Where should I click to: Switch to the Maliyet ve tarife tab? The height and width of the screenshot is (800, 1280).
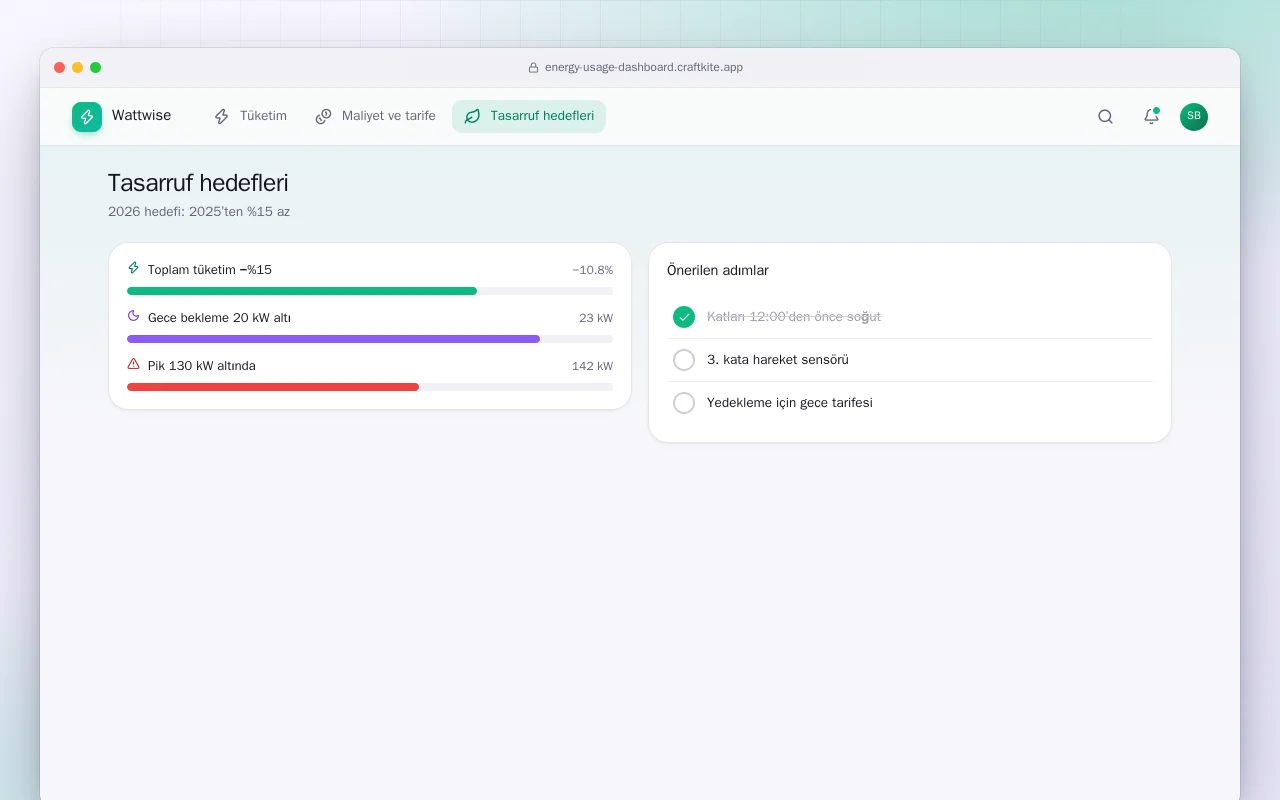click(375, 116)
